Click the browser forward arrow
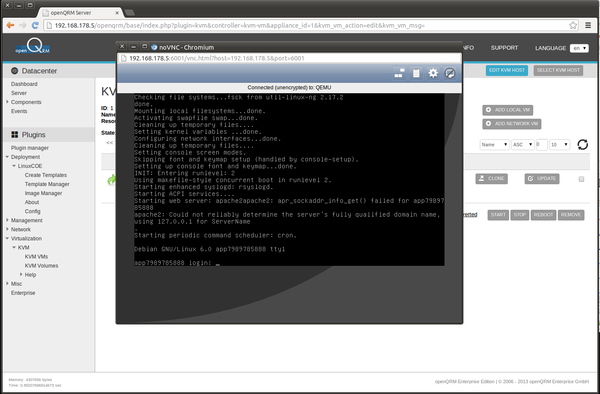Screen dimensions: 600x394 (23, 25)
